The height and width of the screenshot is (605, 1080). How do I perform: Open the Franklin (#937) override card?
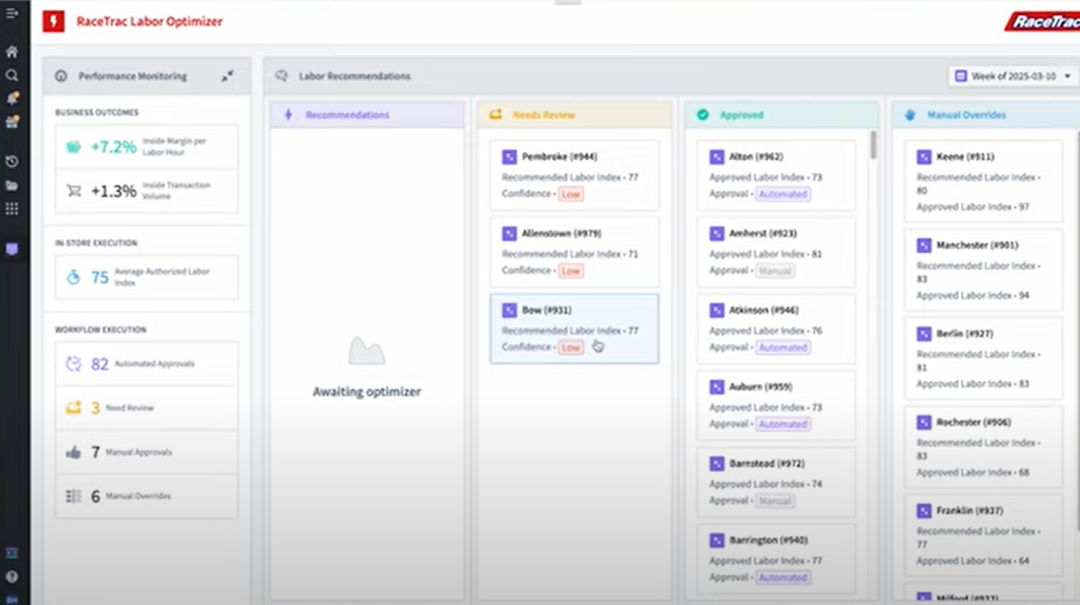pyautogui.click(x=984, y=535)
